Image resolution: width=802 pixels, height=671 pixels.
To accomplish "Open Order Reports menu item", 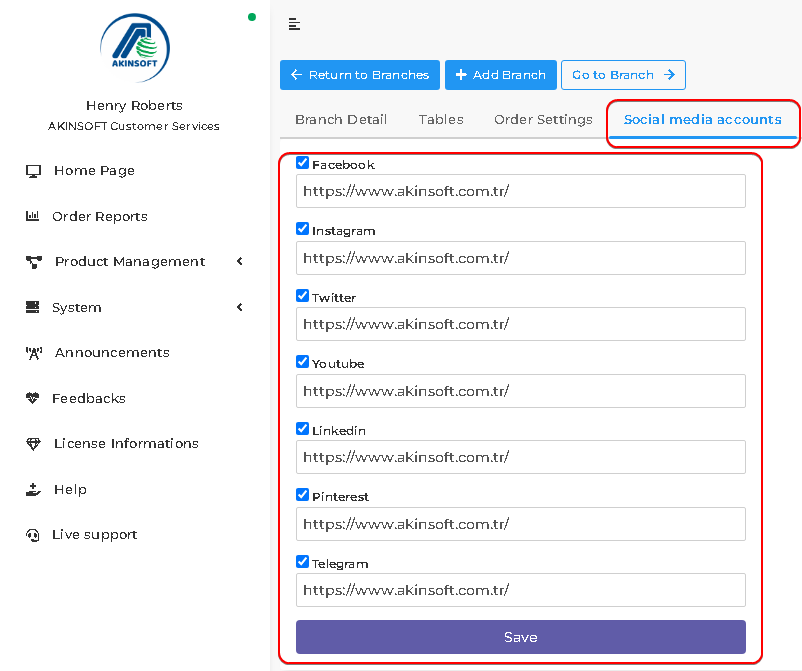I will 100,217.
